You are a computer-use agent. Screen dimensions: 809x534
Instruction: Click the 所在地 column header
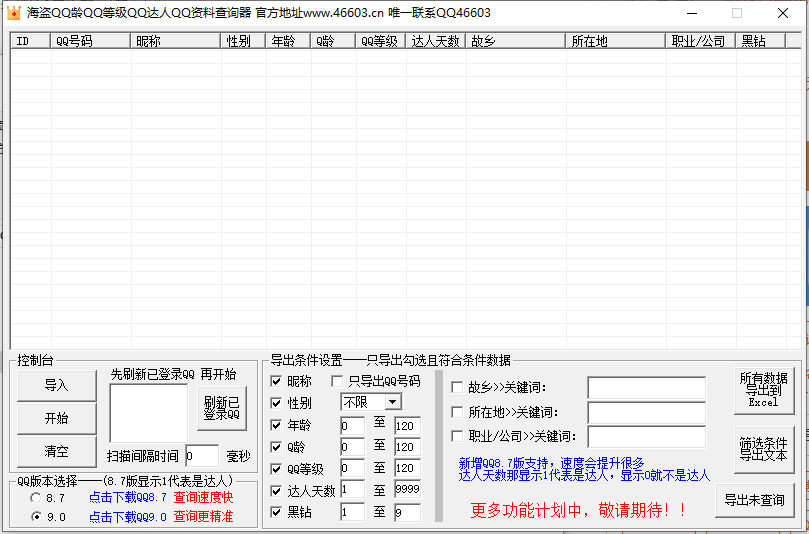[x=616, y=41]
